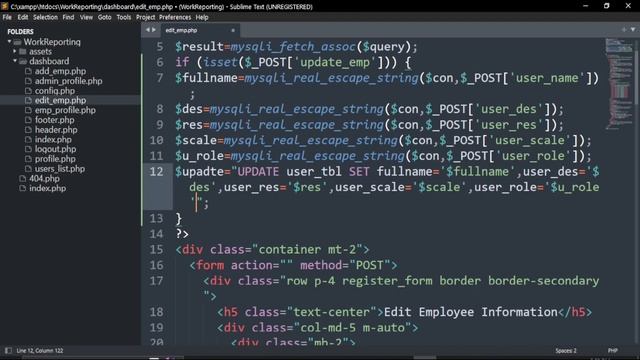Open the Goto menu

pyautogui.click(x=104, y=17)
